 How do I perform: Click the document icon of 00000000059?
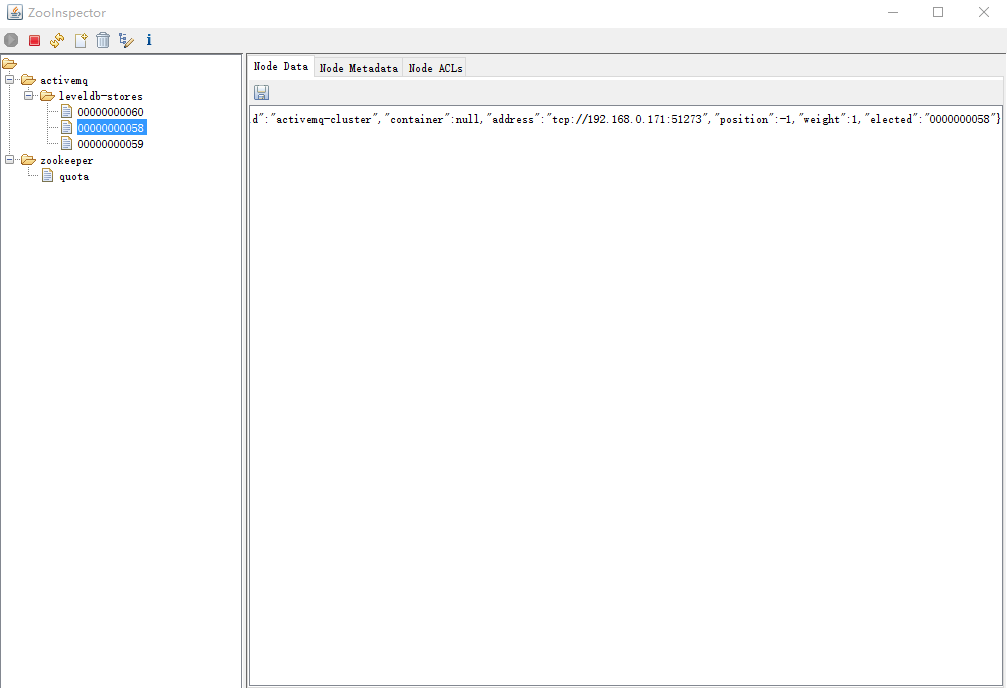(66, 143)
